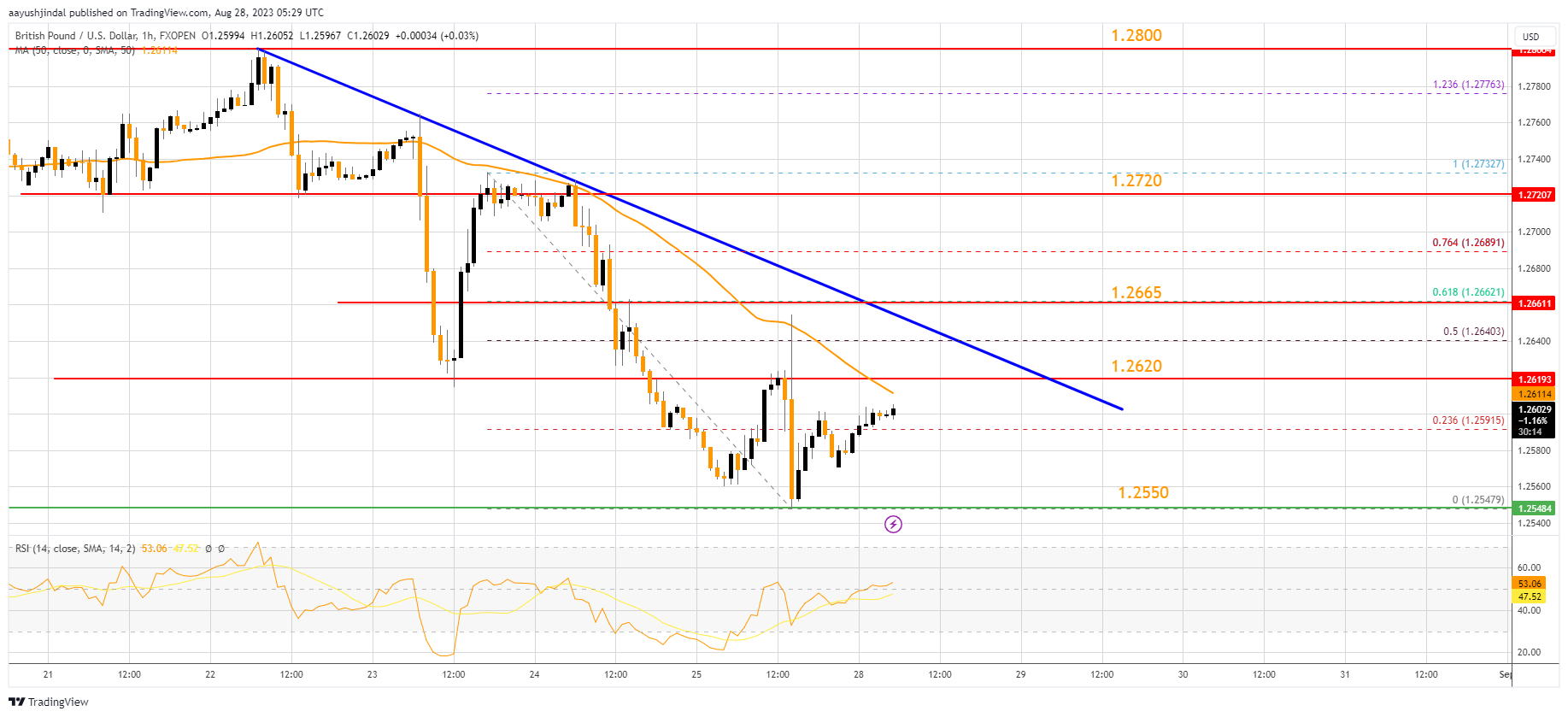Click date 25 on the time axis
Image resolution: width=1568 pixels, height=717 pixels.
696,674
